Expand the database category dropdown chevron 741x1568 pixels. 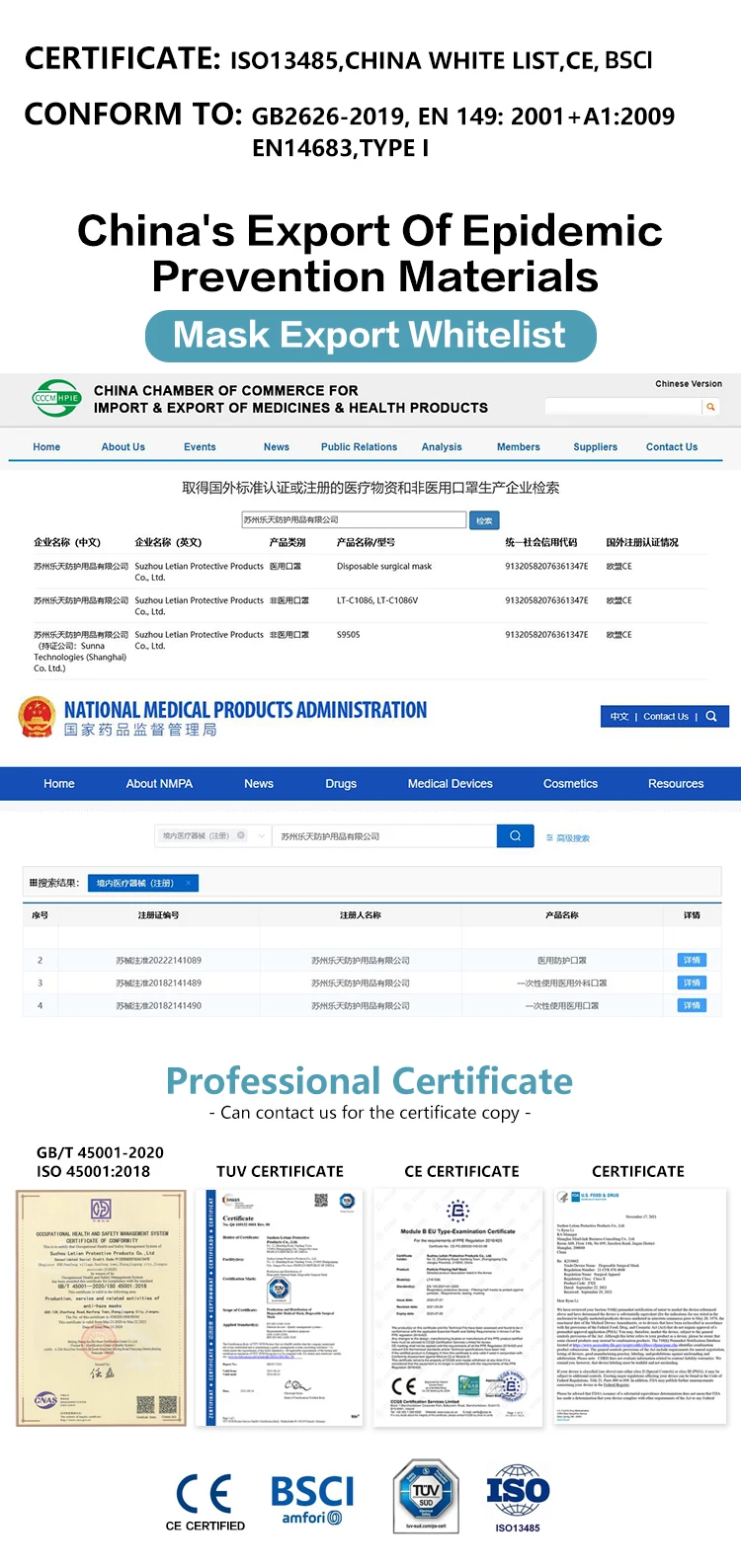[262, 836]
